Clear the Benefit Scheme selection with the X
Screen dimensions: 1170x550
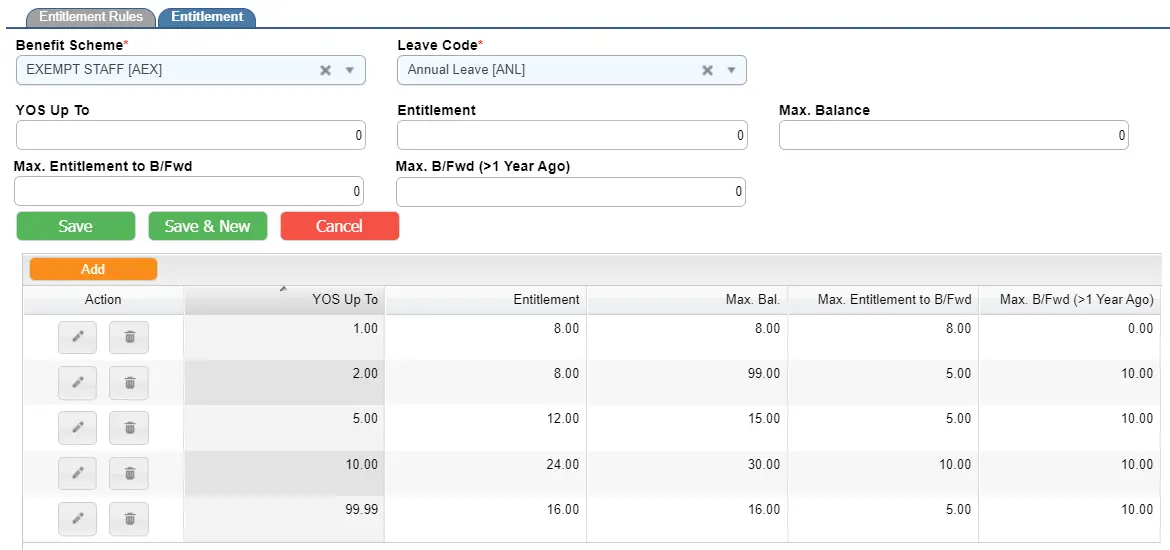pyautogui.click(x=325, y=70)
